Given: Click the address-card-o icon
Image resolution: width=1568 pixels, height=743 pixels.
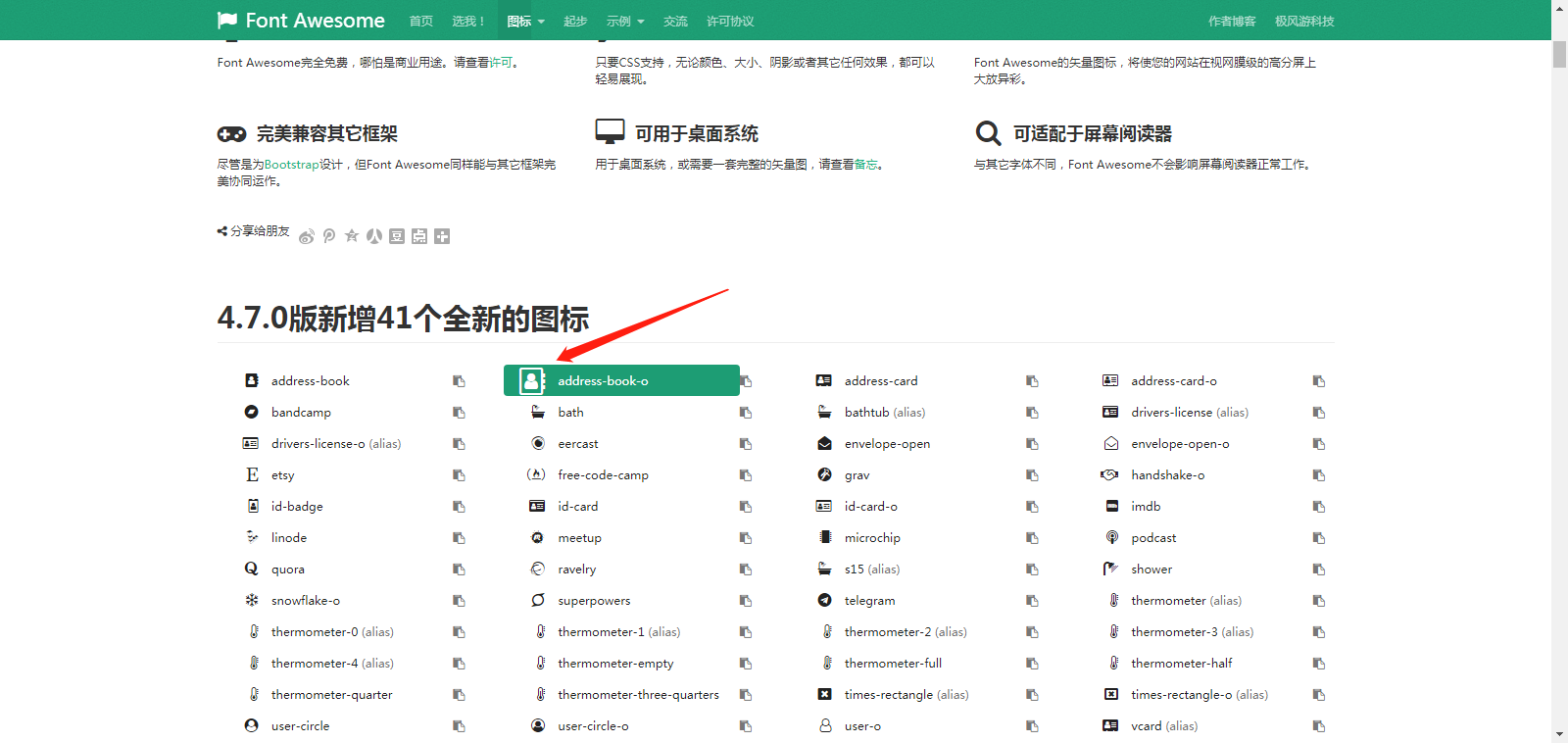Looking at the screenshot, I should 1110,380.
